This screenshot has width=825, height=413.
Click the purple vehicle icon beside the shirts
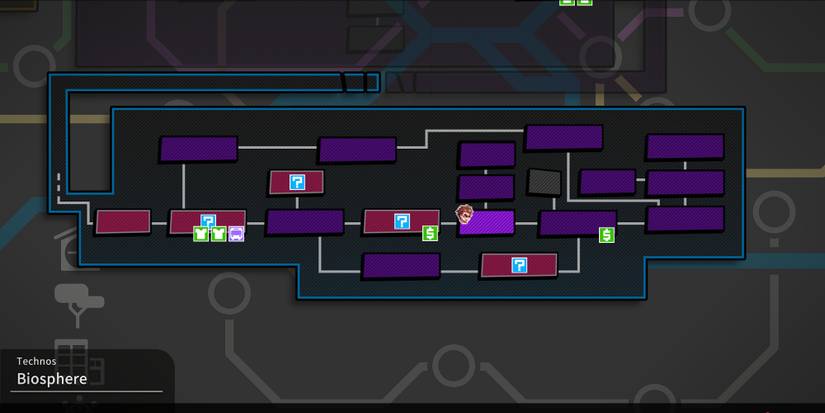pyautogui.click(x=236, y=234)
